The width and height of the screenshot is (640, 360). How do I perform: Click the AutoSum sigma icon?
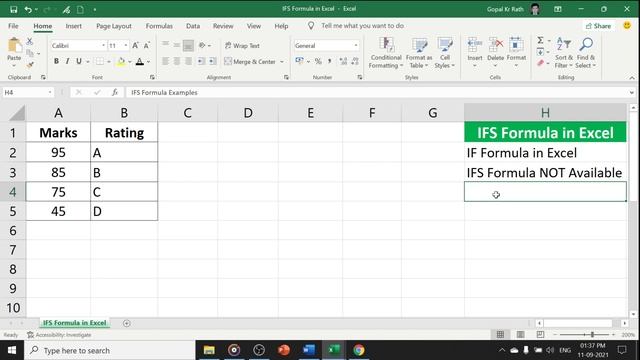pos(540,40)
